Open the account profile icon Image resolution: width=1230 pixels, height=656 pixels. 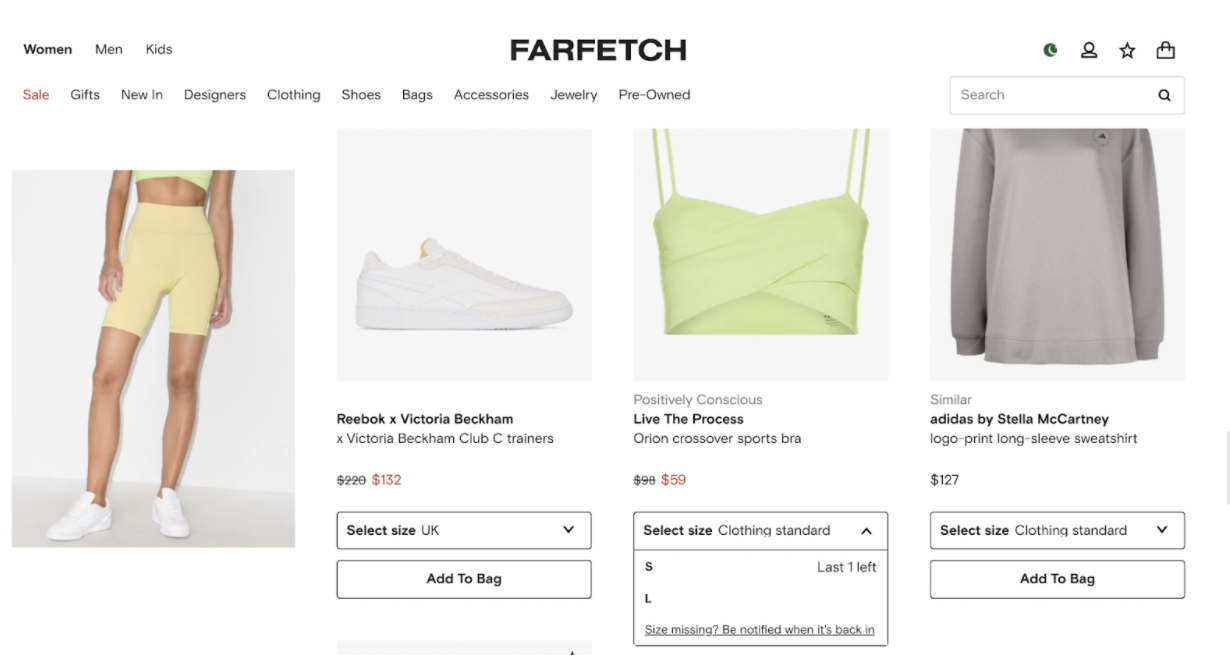(1089, 50)
